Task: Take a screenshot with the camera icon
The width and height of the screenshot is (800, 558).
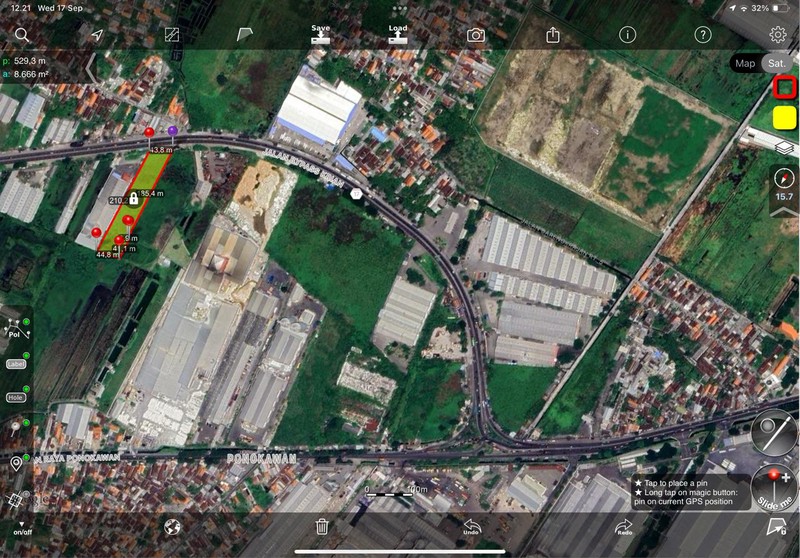Action: pyautogui.click(x=476, y=35)
